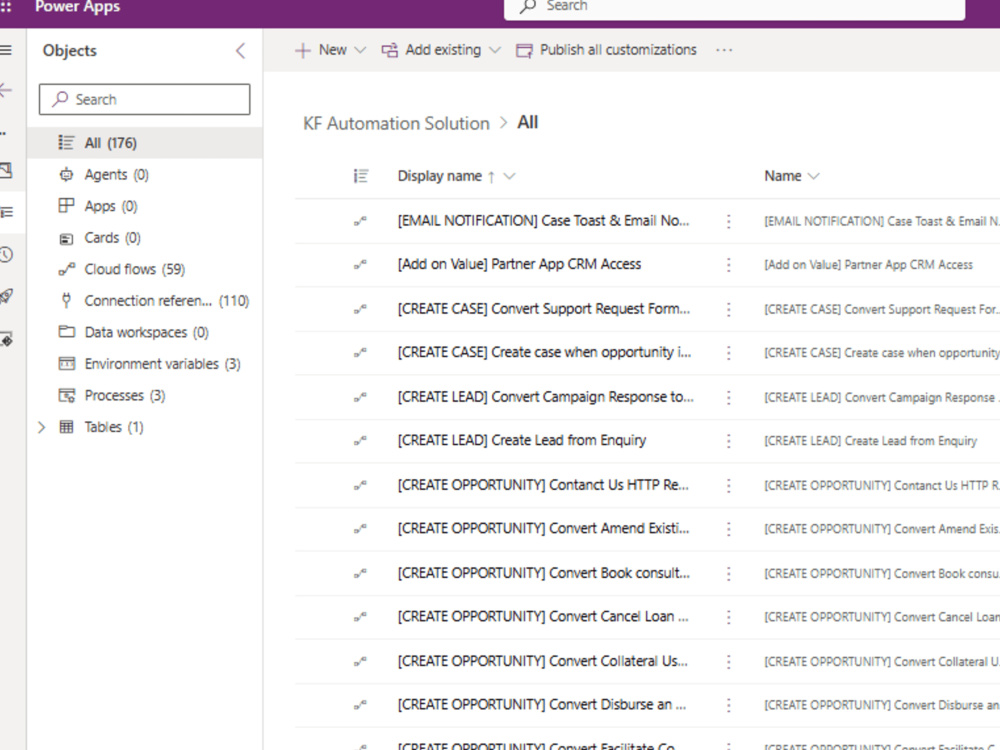Open [Add on Value] Partner App CRM Access flow
The width and height of the screenshot is (1000, 750).
pos(519,264)
